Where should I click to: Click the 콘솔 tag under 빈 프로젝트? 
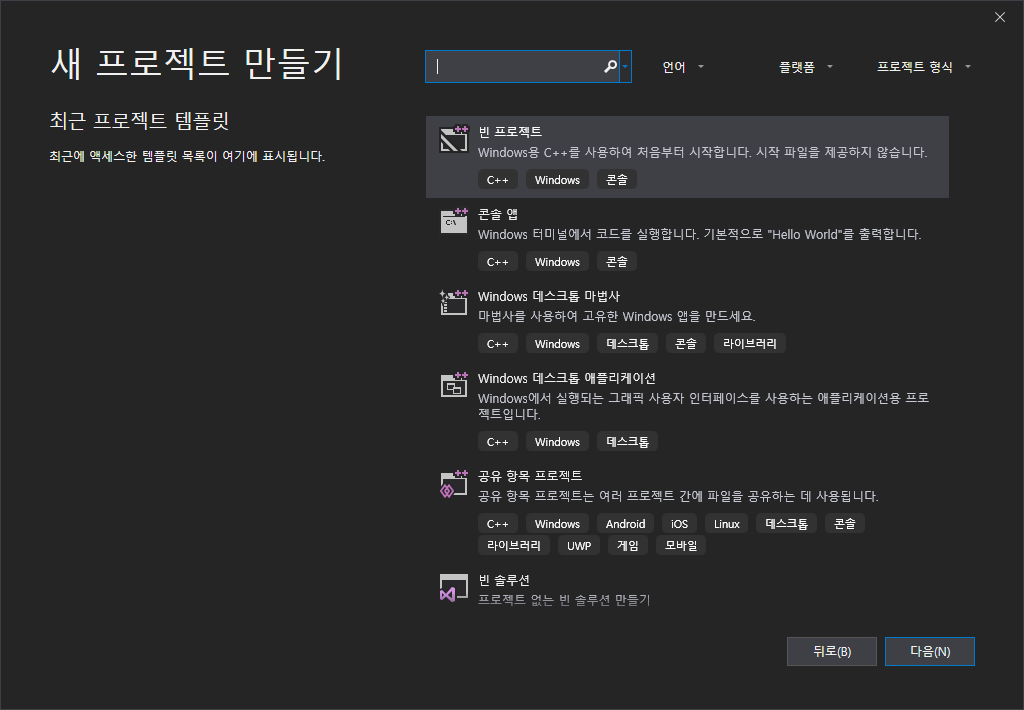(x=616, y=180)
